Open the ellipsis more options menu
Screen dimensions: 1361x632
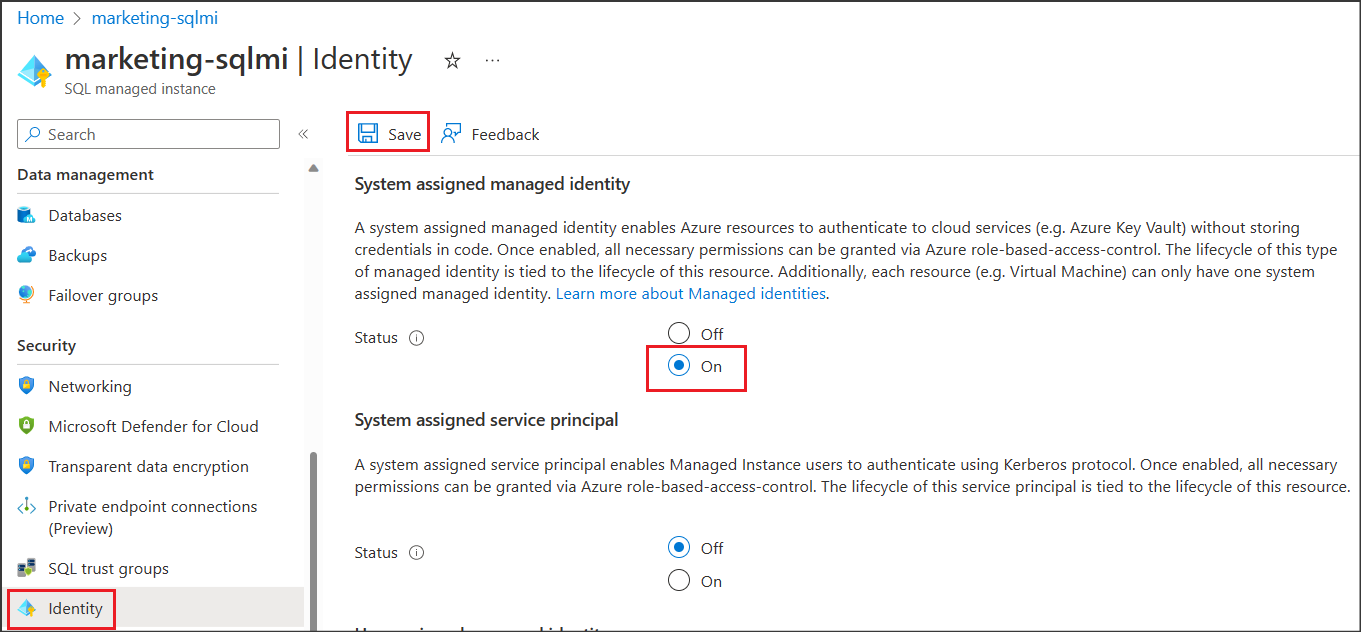tap(492, 61)
